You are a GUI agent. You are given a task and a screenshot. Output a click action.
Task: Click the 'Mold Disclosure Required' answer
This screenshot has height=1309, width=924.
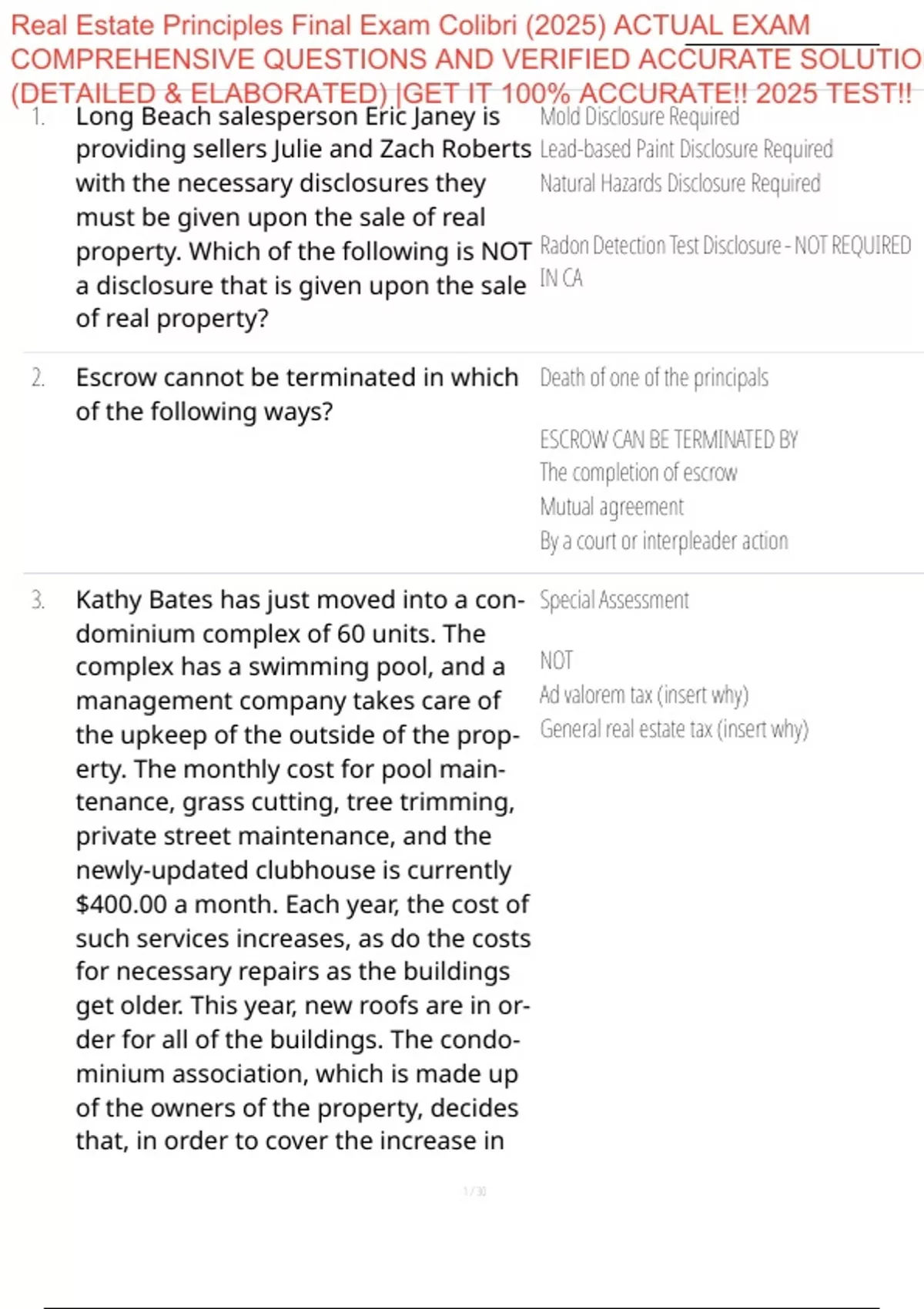[639, 117]
